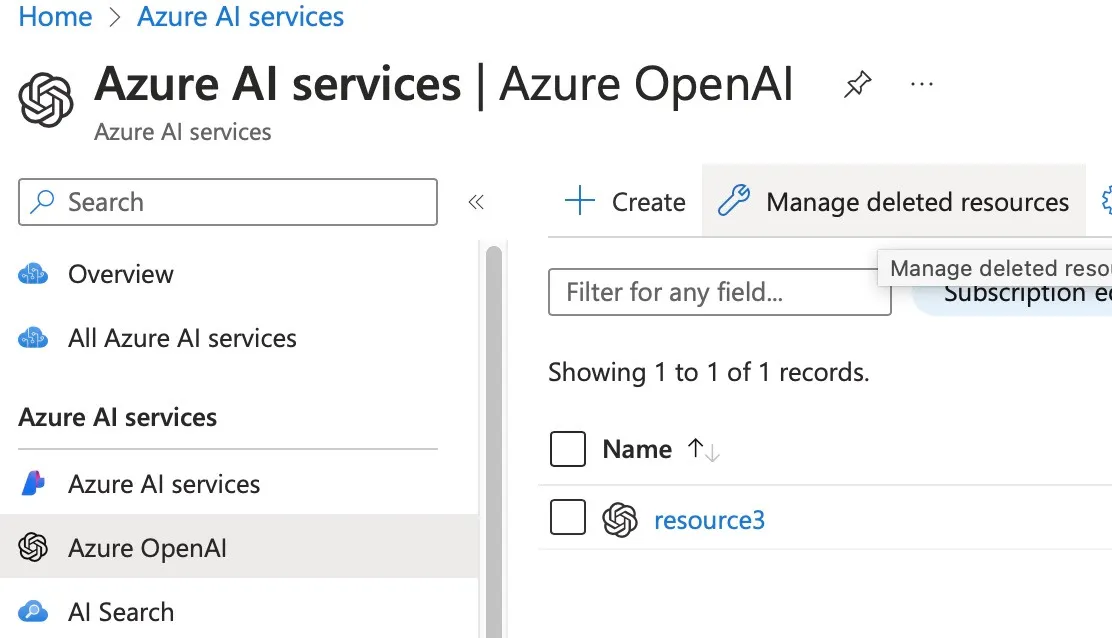Click the AI Search icon in sidebar
Image resolution: width=1112 pixels, height=638 pixels.
pyautogui.click(x=34, y=612)
